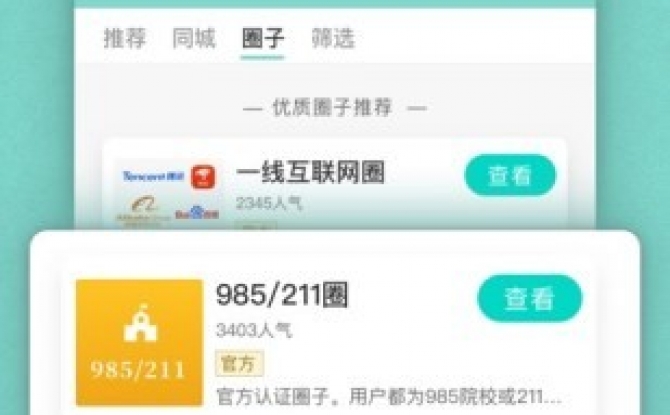Switch to the 同城 tab
The image size is (670, 415).
point(194,38)
